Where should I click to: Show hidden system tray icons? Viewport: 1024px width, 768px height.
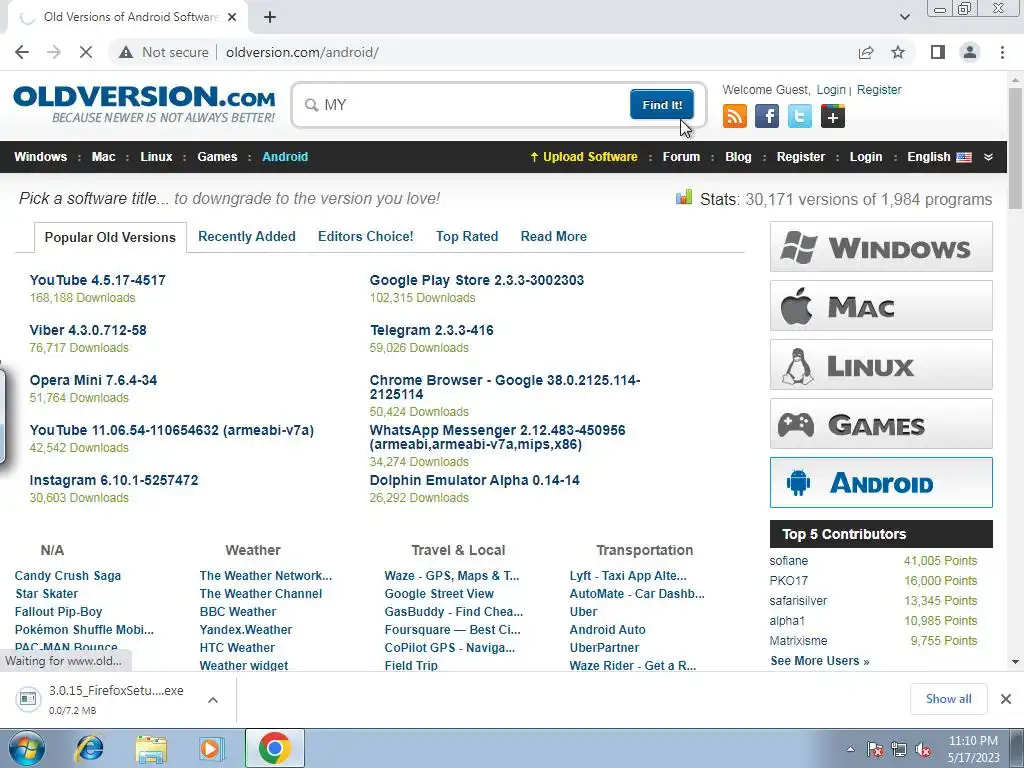[x=850, y=750]
